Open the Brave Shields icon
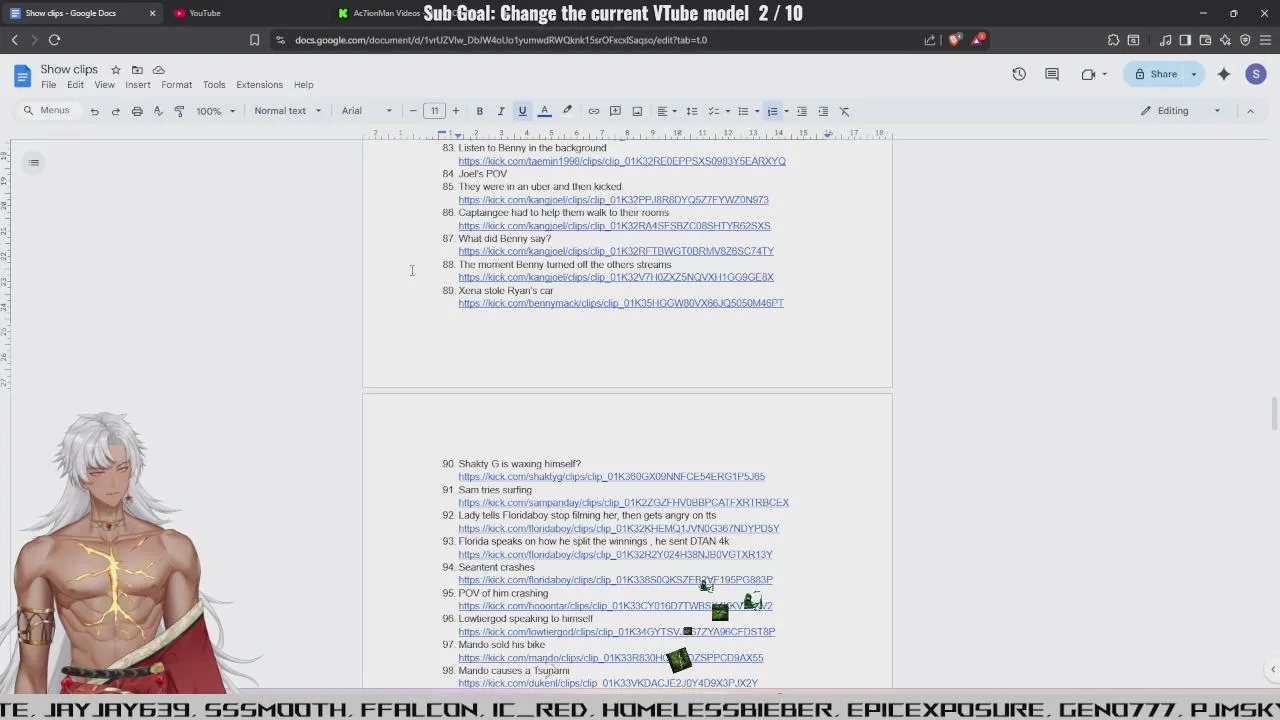 point(954,40)
